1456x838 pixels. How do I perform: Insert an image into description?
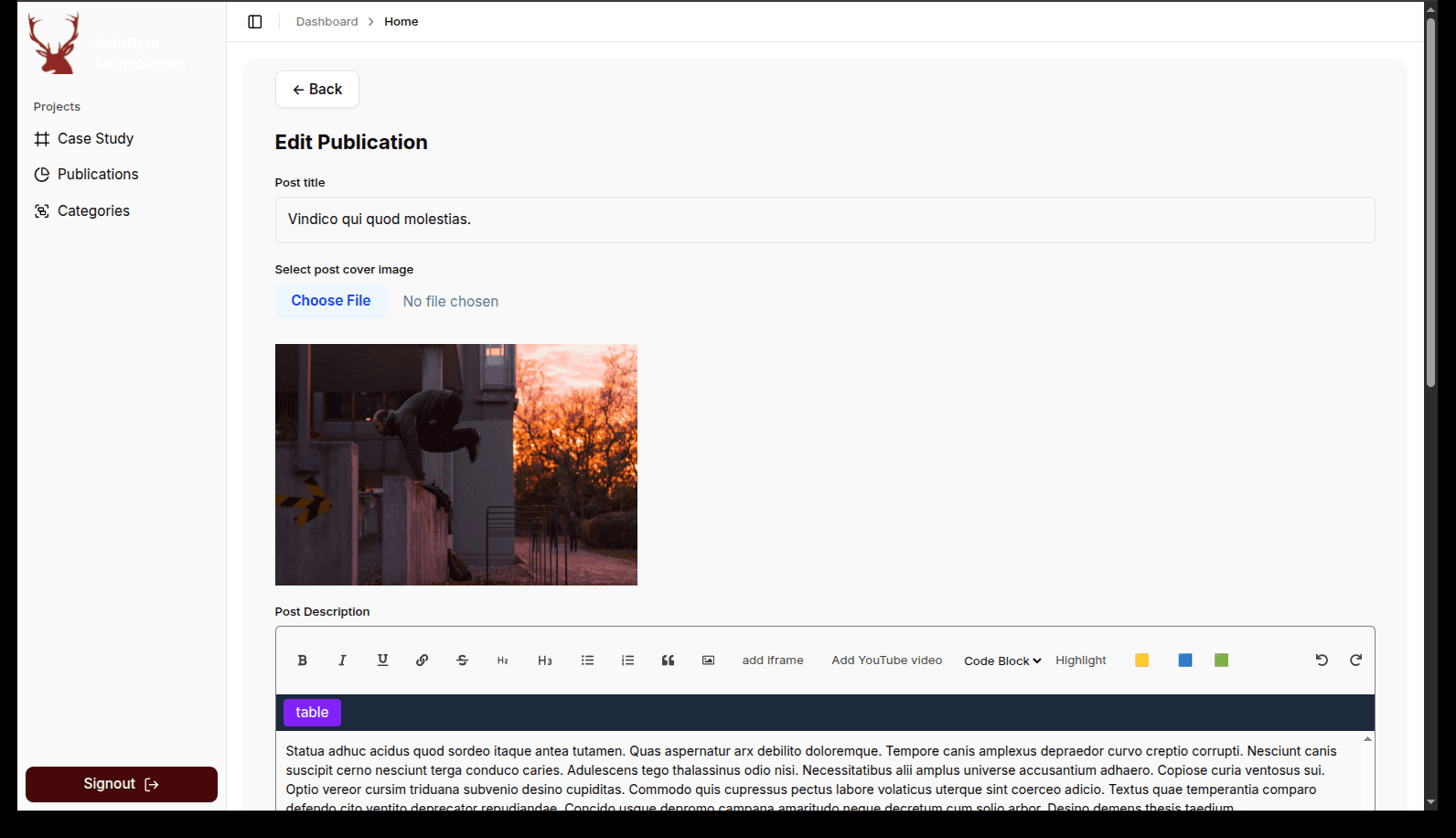coord(708,661)
